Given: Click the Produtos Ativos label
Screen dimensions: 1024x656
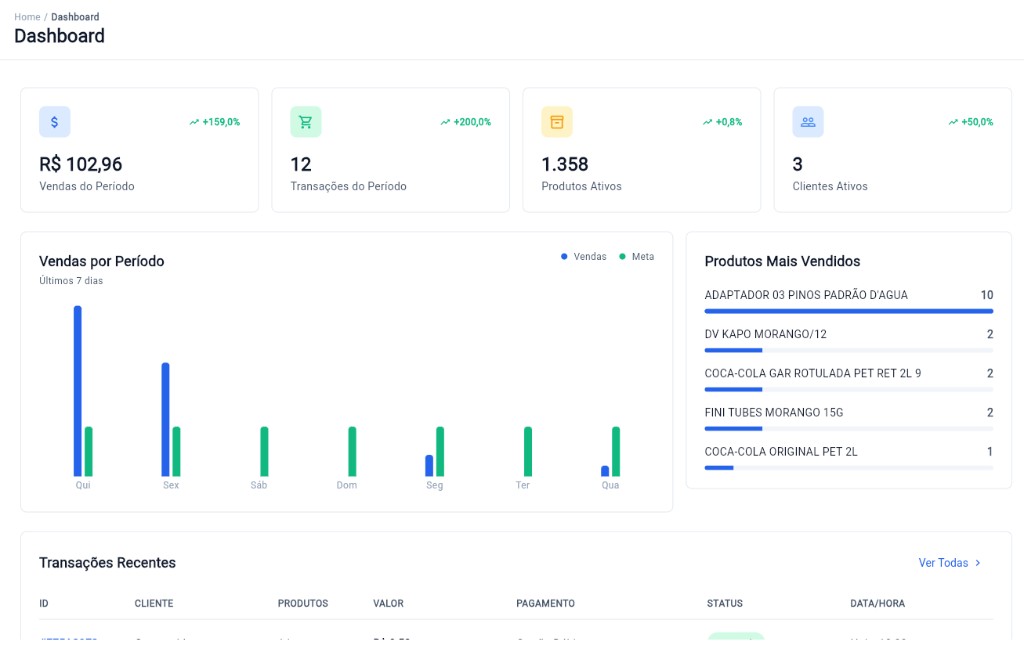Looking at the screenshot, I should click(581, 186).
